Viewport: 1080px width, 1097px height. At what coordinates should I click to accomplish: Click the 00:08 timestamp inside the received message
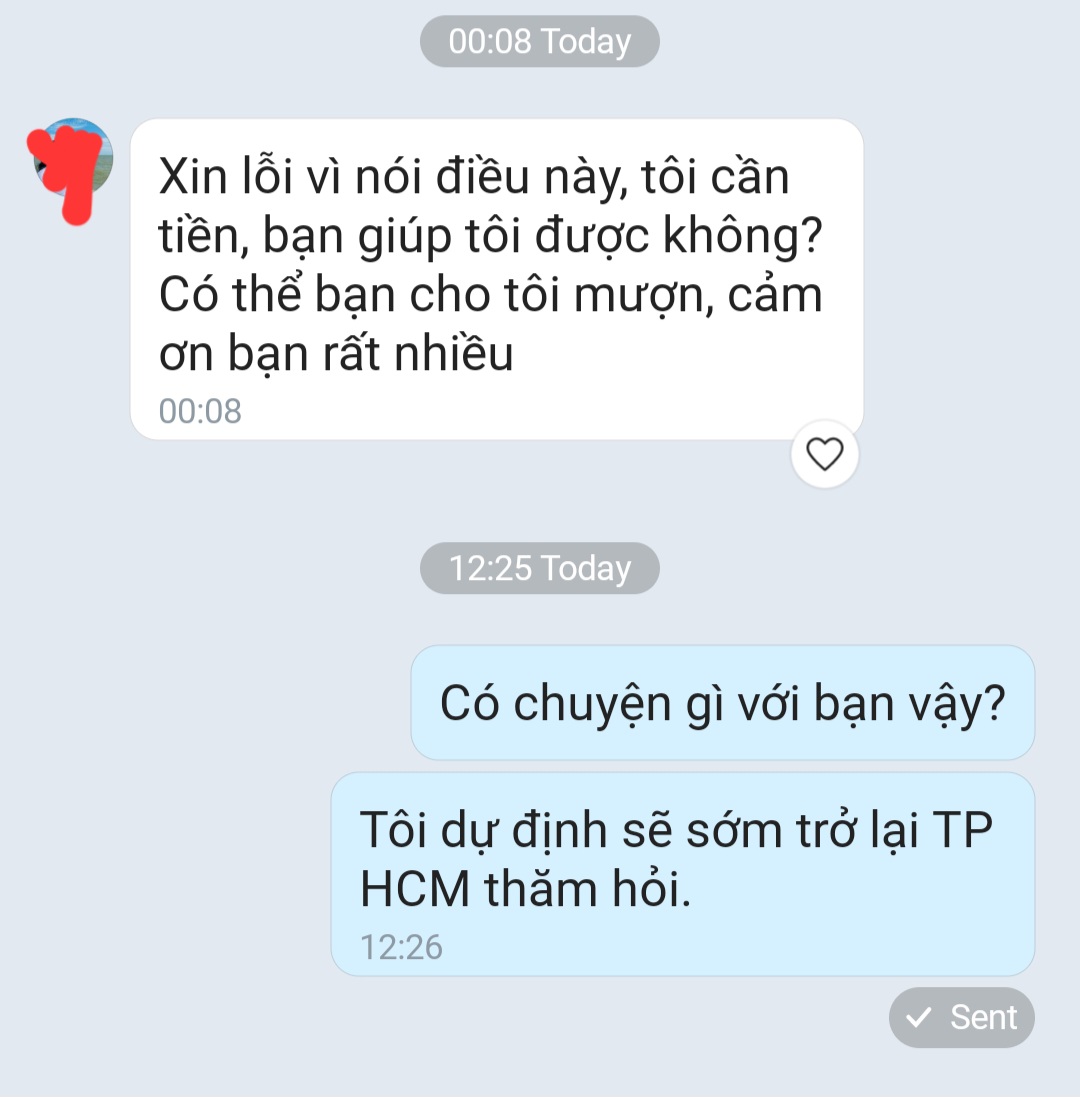click(200, 411)
